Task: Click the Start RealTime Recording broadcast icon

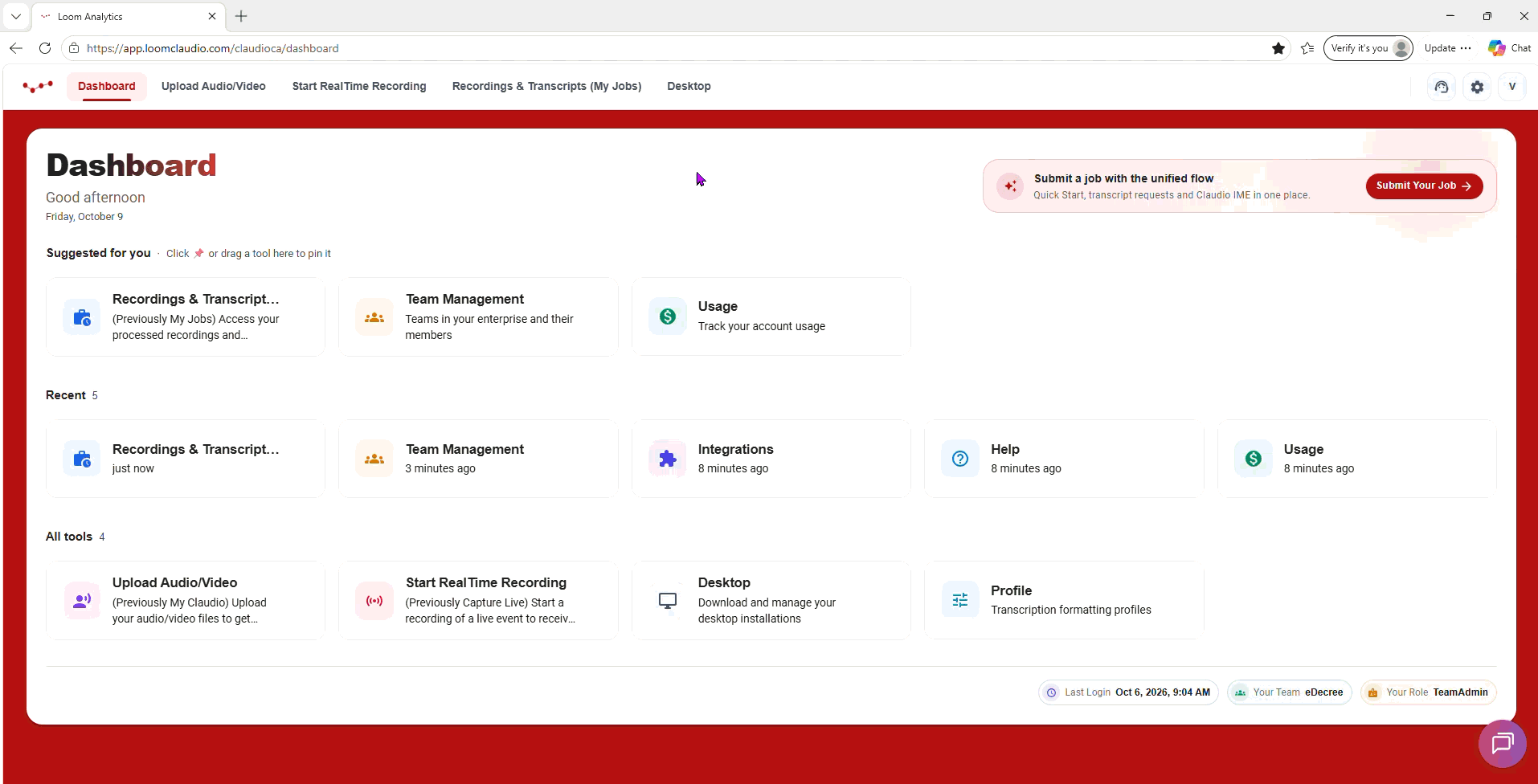Action: tap(374, 600)
